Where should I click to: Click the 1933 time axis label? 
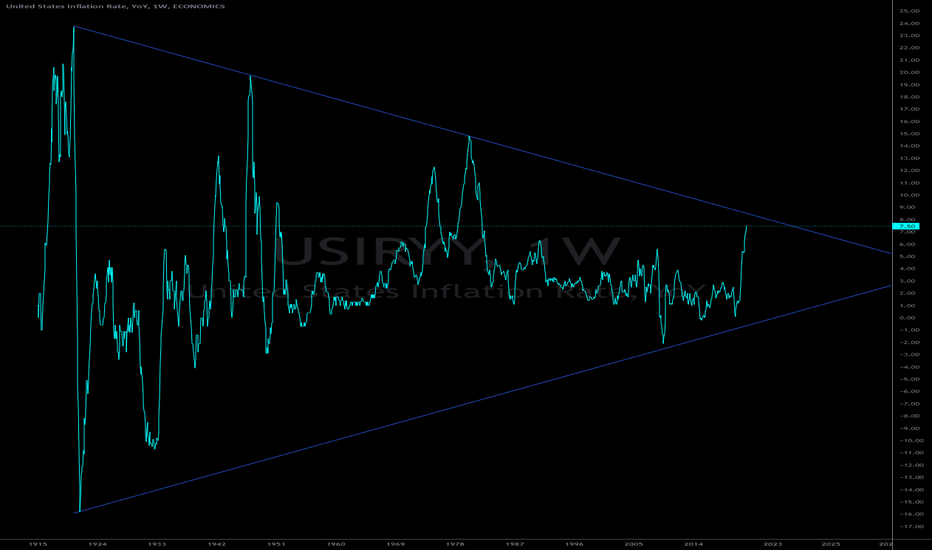pyautogui.click(x=157, y=544)
